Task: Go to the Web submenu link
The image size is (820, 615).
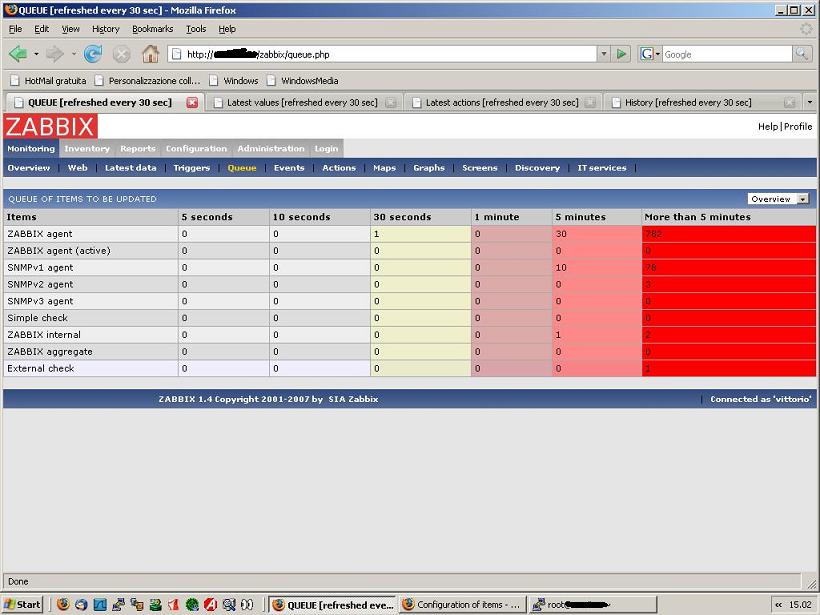Action: (x=77, y=168)
